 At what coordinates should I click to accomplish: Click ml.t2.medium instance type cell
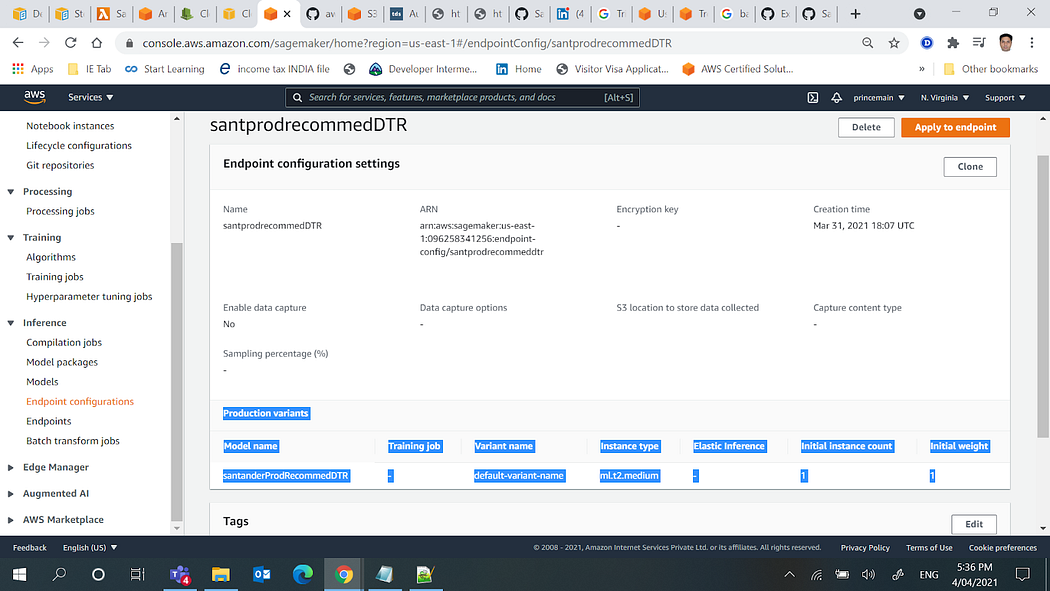(629, 476)
